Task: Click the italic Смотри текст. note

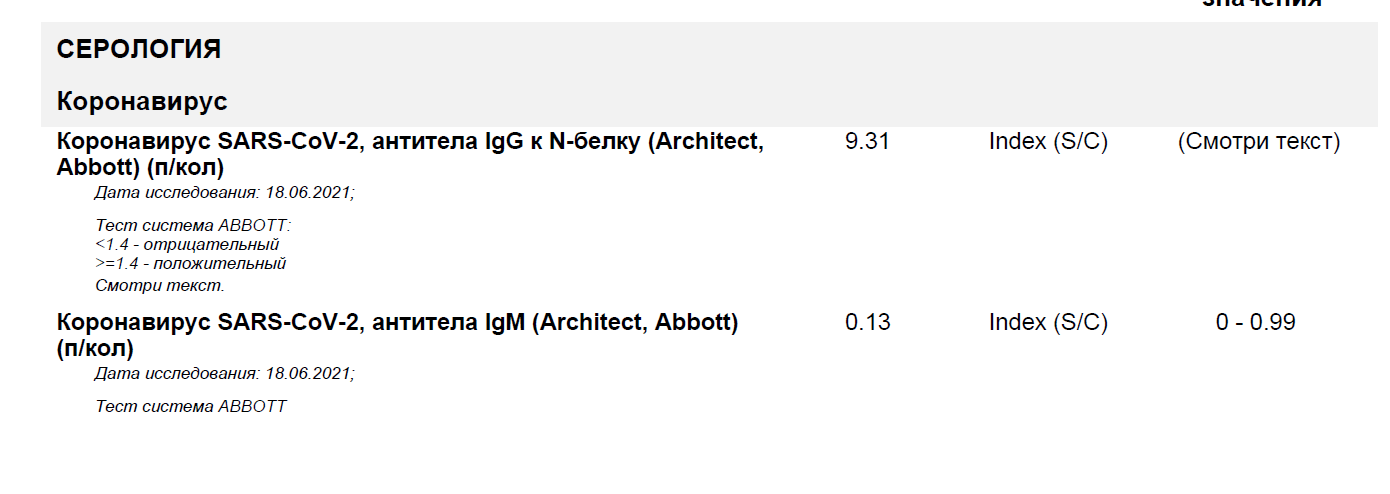Action: (x=160, y=285)
